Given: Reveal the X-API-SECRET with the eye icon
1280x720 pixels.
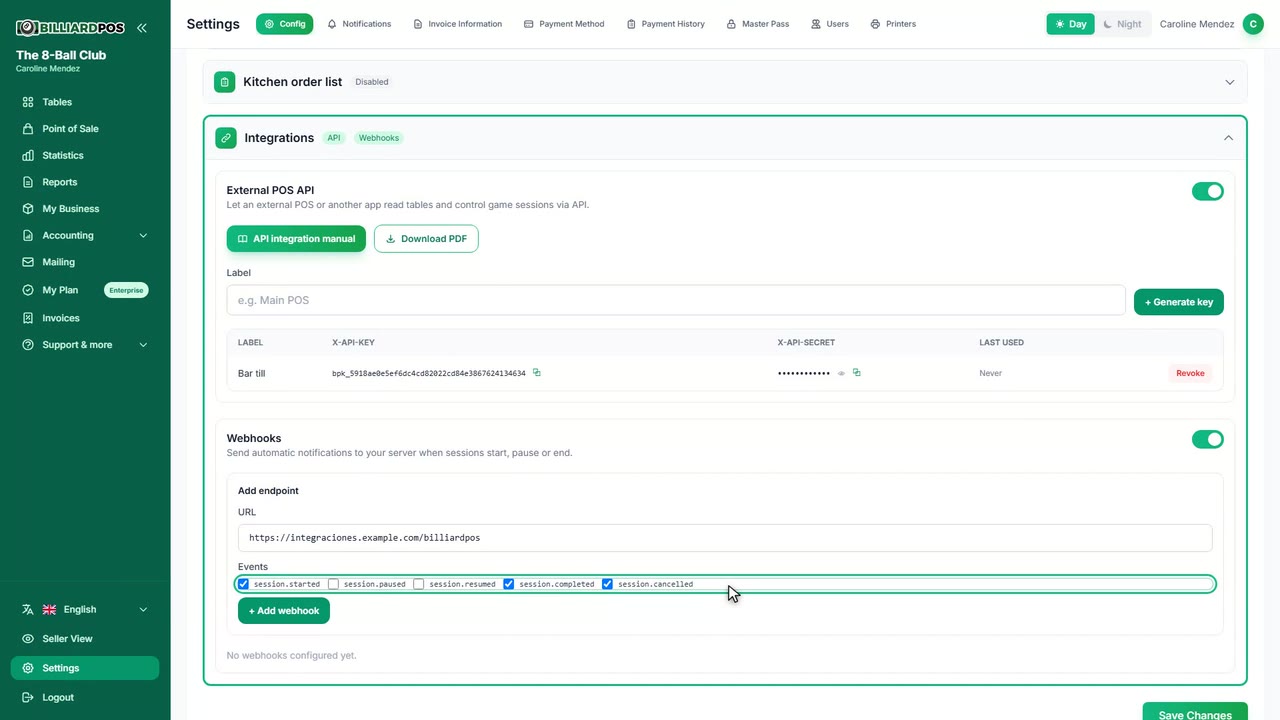Looking at the screenshot, I should 841,373.
